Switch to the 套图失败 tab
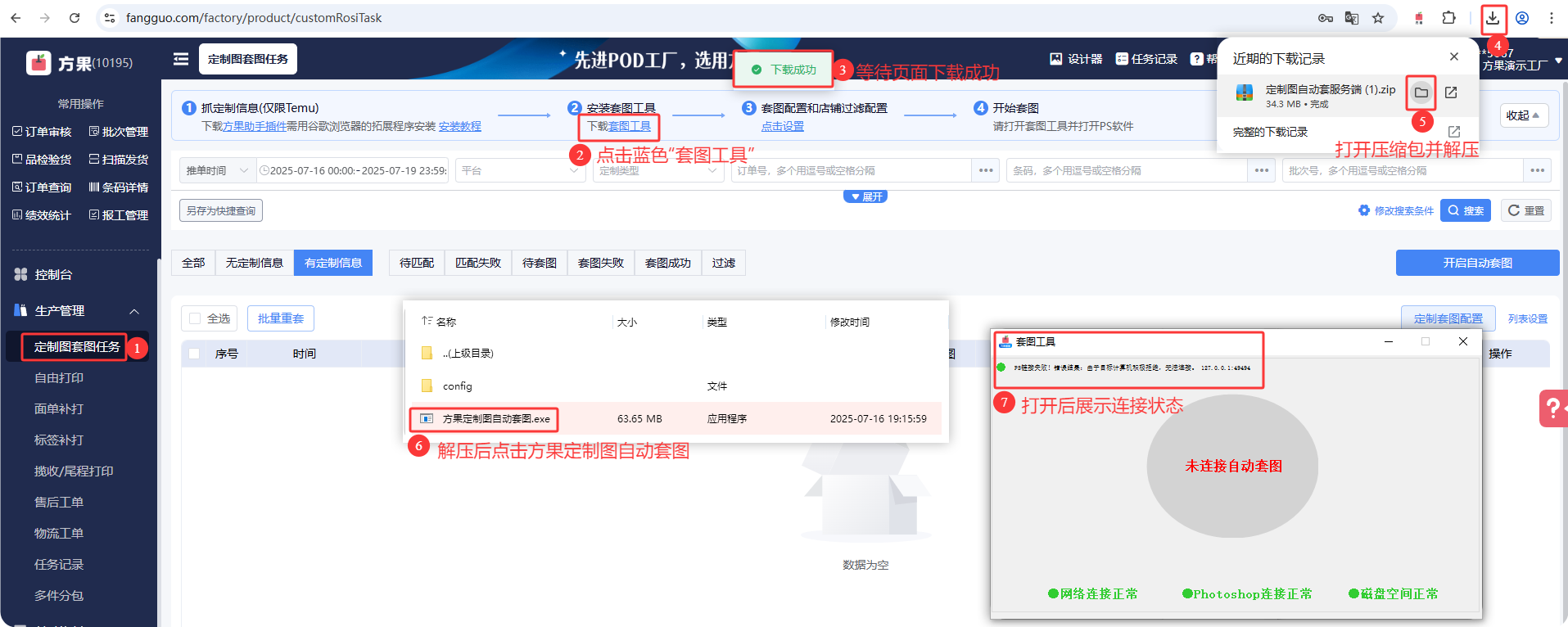The height and width of the screenshot is (627, 1568). pos(600,263)
